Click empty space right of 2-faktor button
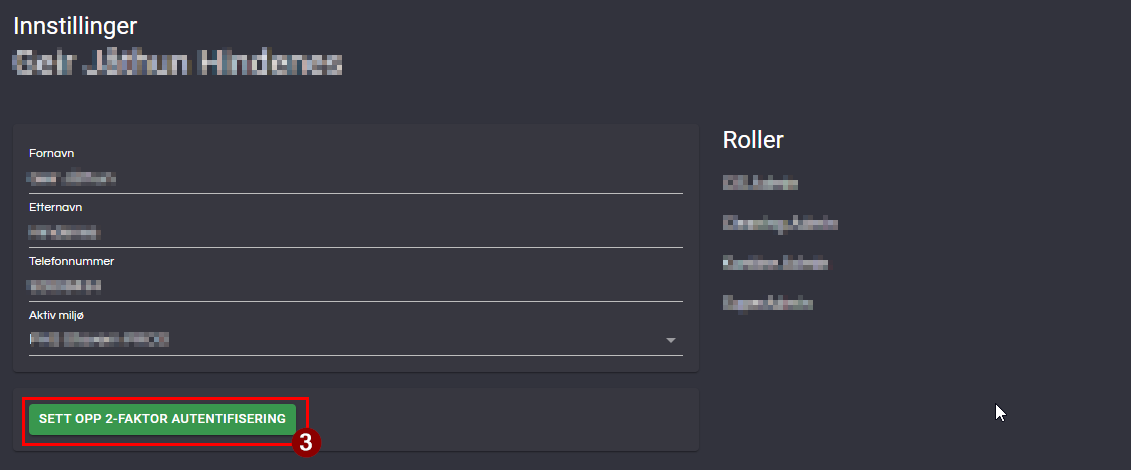1131x470 pixels. 500,419
